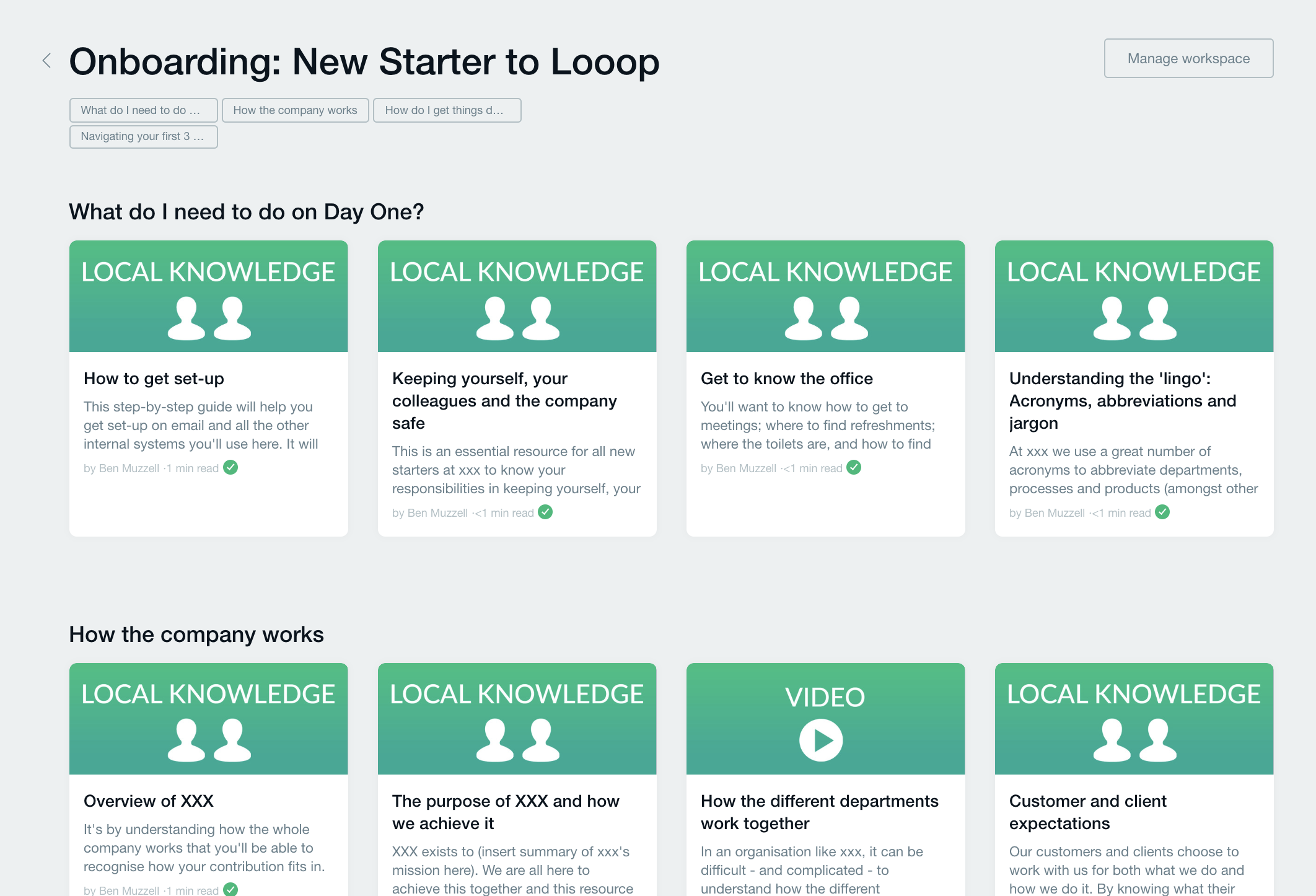1316x896 pixels.
Task: Click people icon on 'How to get set-up' card
Action: point(209,318)
